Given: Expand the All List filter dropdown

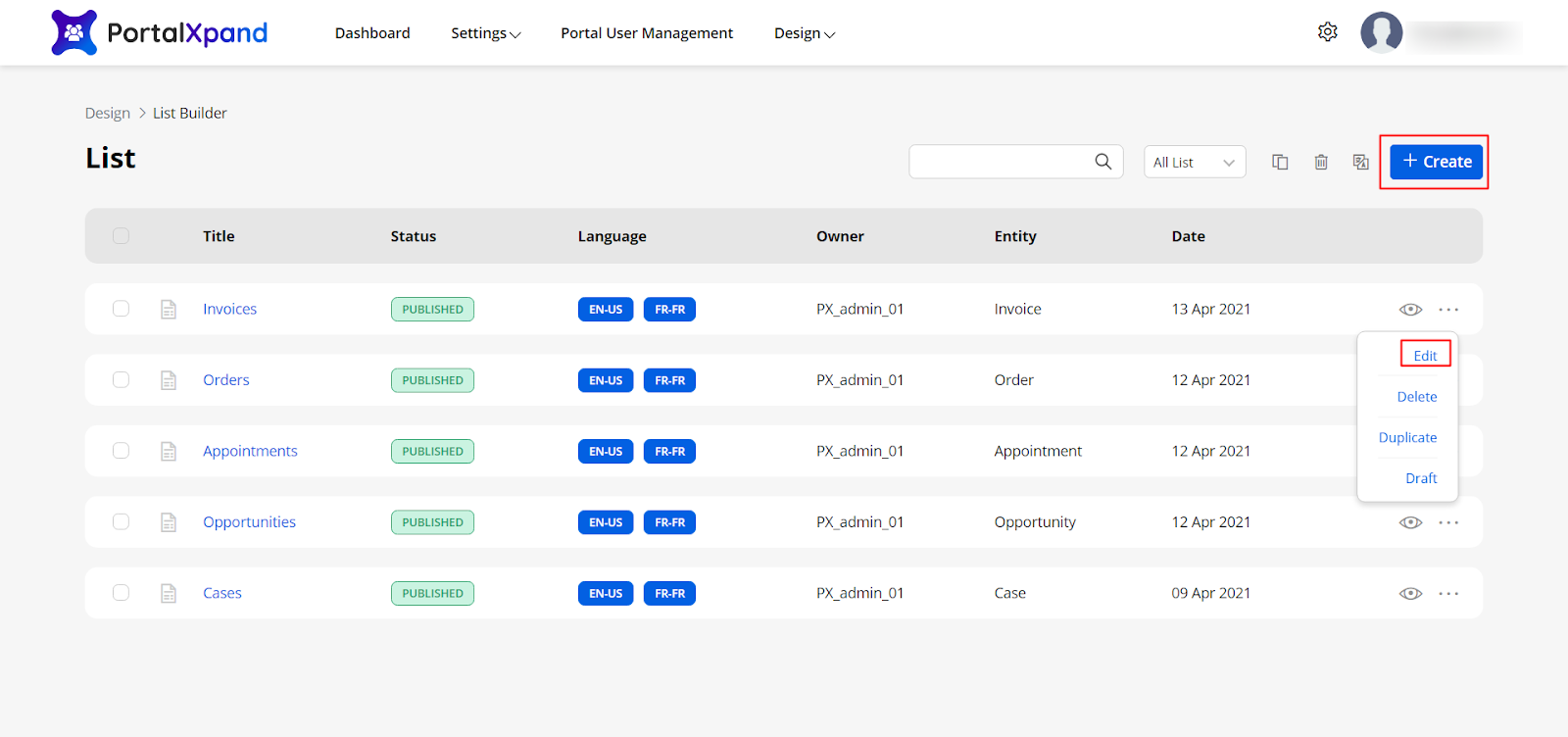Looking at the screenshot, I should (x=1194, y=162).
